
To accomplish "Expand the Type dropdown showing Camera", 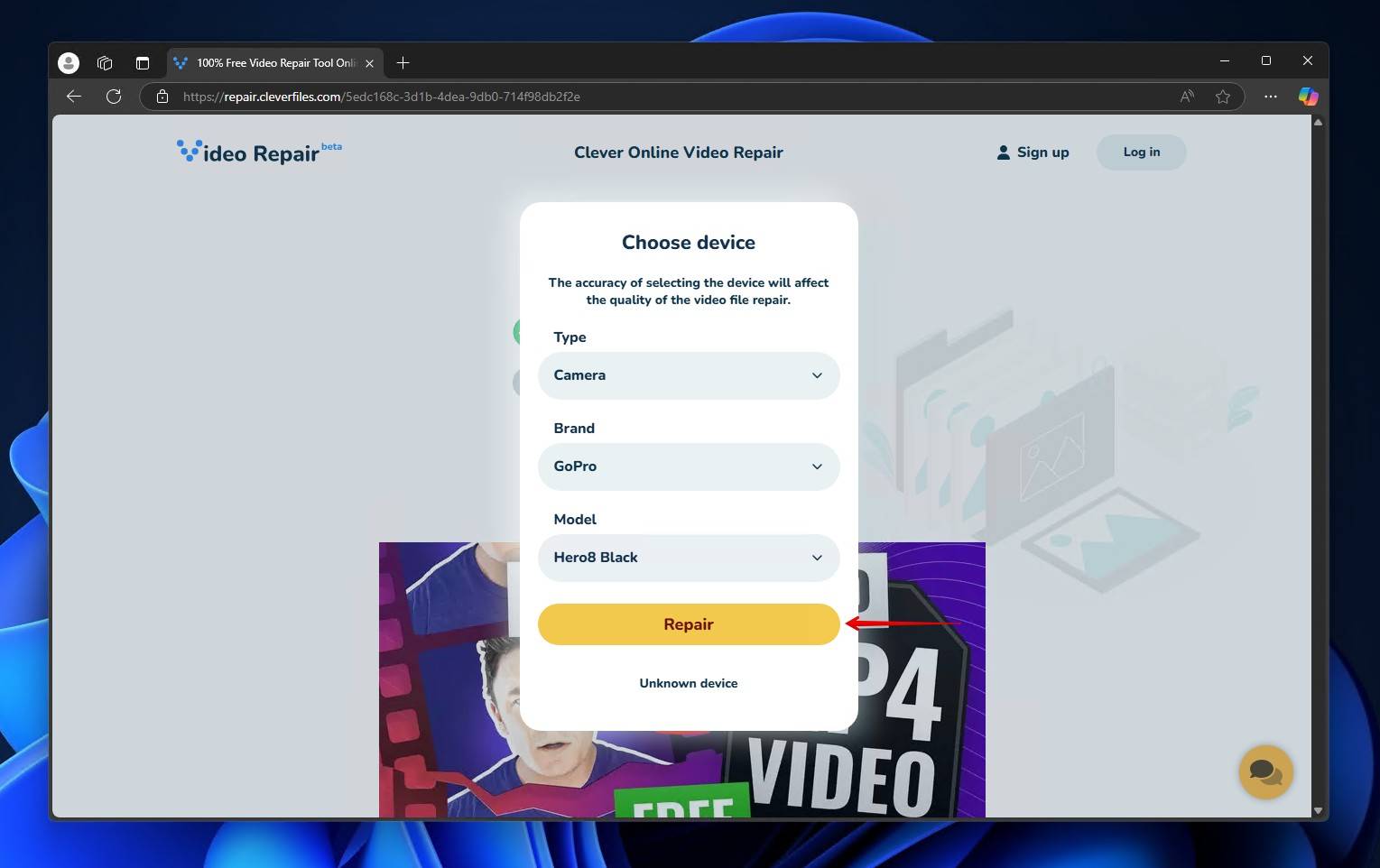I will pos(689,375).
